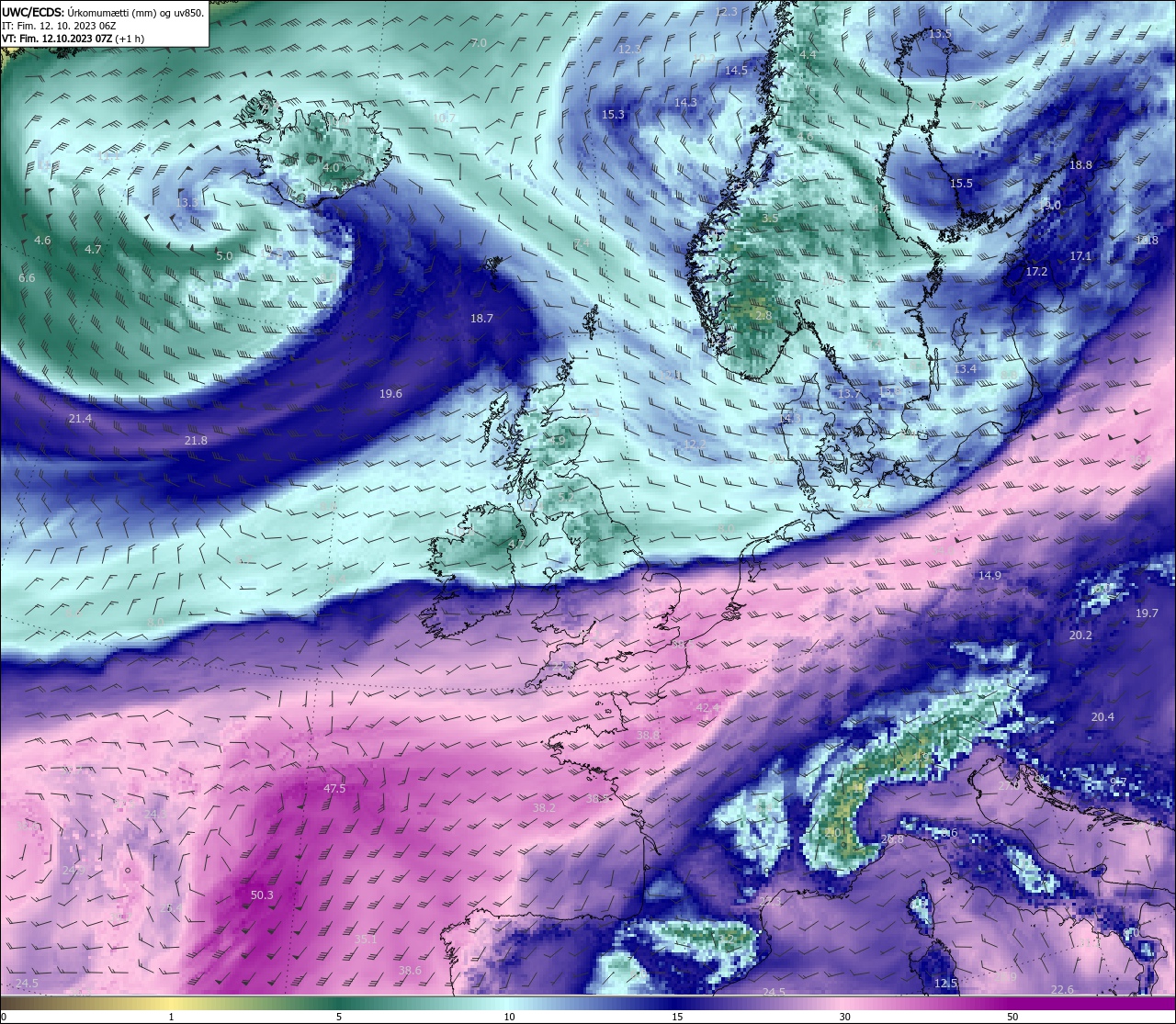Click the UWC/ECDS Úrkomumætti map title
Viewport: 1176px width, 1024px height.
tap(103, 13)
